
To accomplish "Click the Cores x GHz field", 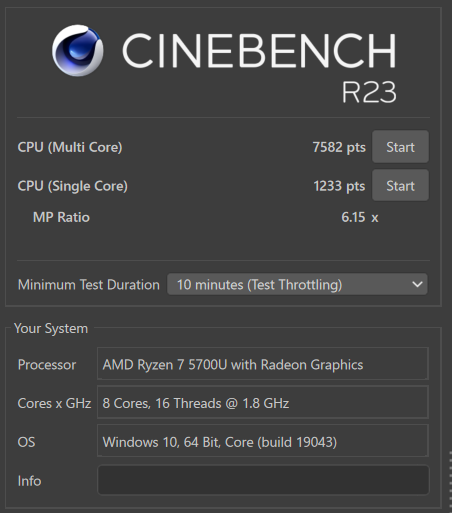I will click(x=262, y=402).
